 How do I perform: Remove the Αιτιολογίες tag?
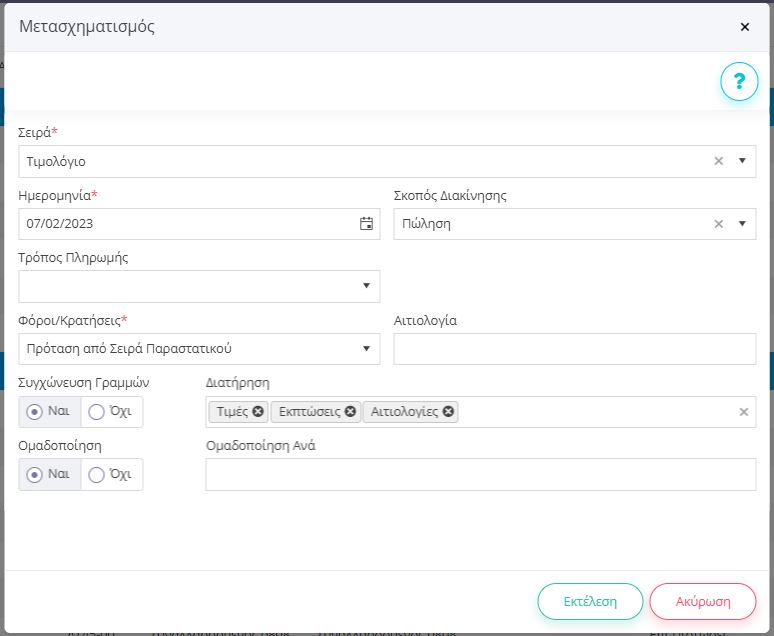pyautogui.click(x=448, y=411)
